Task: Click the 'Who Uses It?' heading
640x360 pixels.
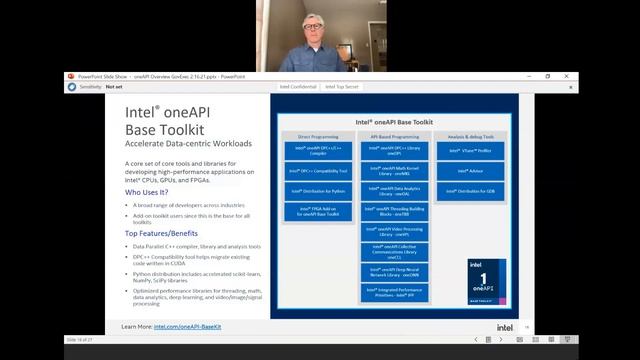Action: click(147, 192)
